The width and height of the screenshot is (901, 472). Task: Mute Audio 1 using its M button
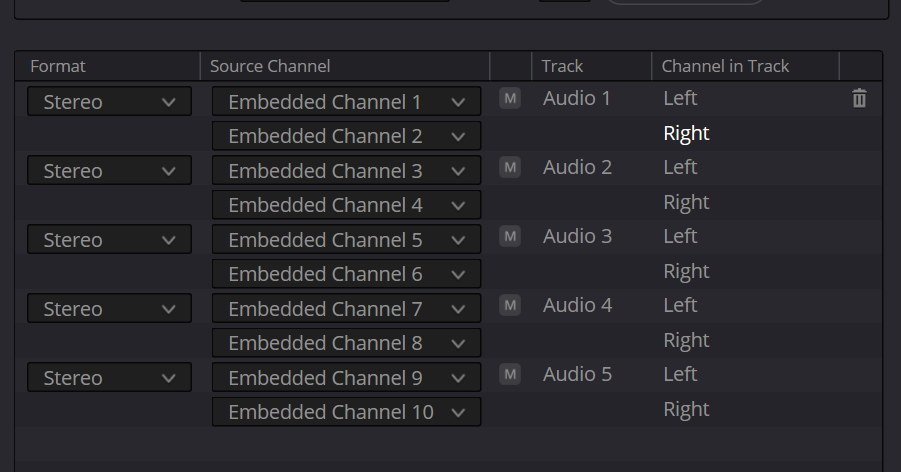(510, 98)
